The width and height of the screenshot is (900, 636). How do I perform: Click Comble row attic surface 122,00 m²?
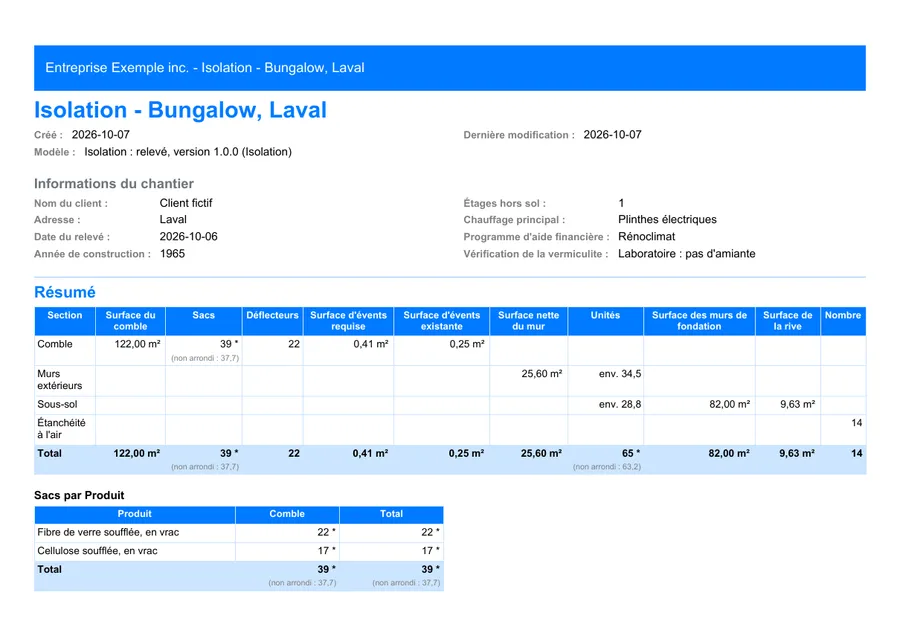(137, 344)
